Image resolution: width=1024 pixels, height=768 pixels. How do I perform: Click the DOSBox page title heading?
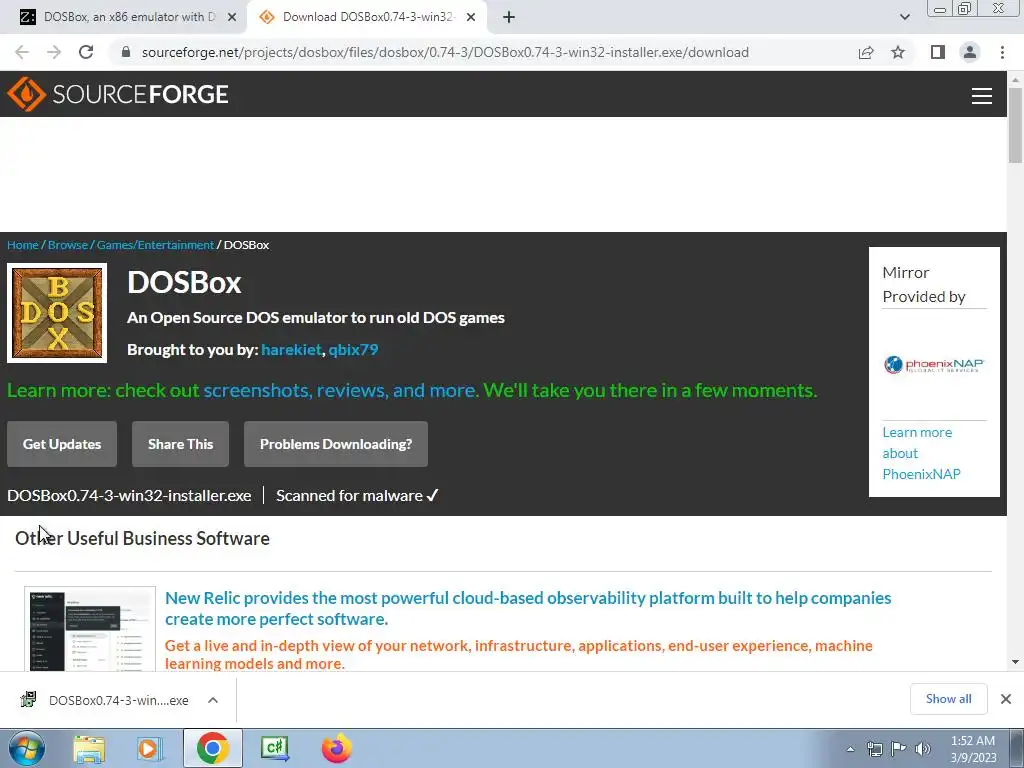[184, 282]
